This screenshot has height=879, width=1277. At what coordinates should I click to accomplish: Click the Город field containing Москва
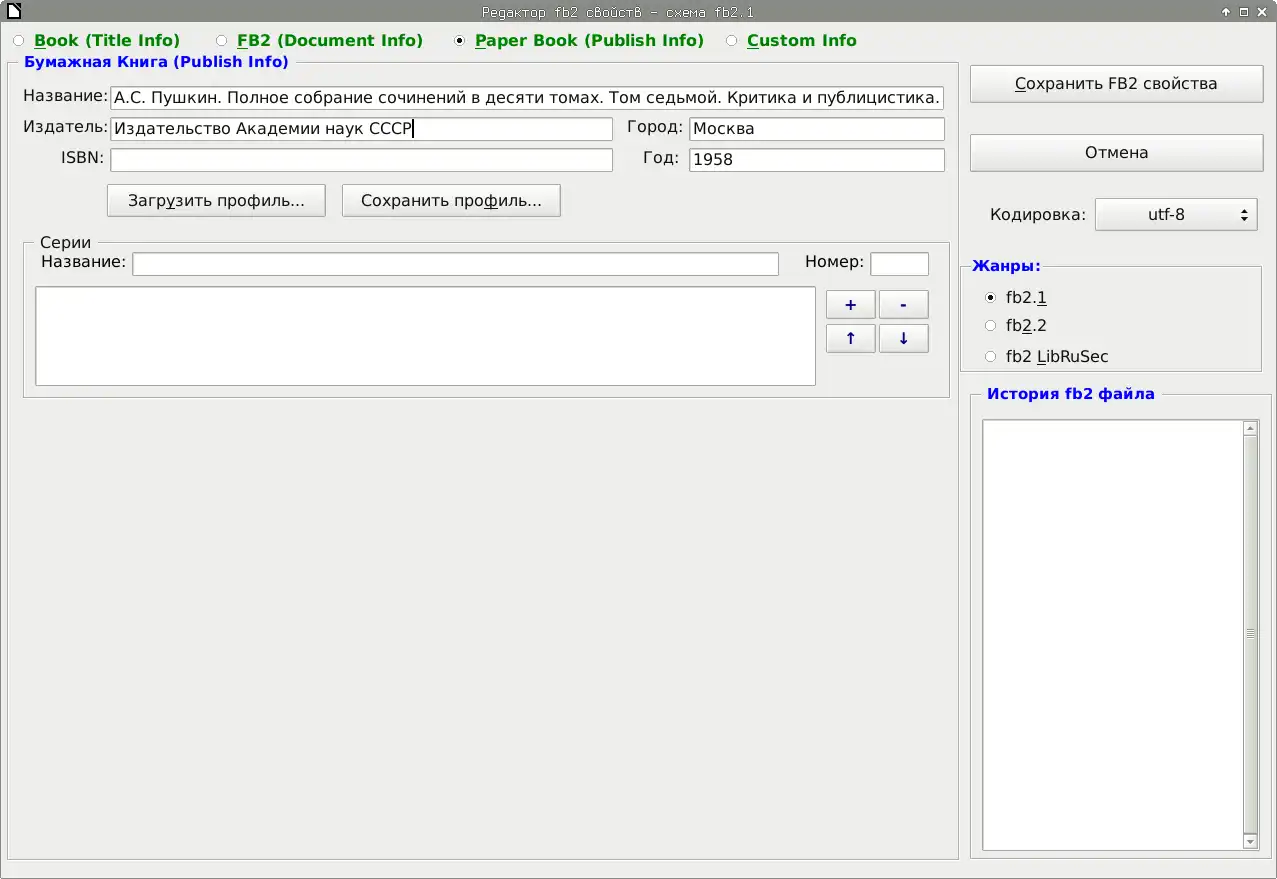[817, 129]
